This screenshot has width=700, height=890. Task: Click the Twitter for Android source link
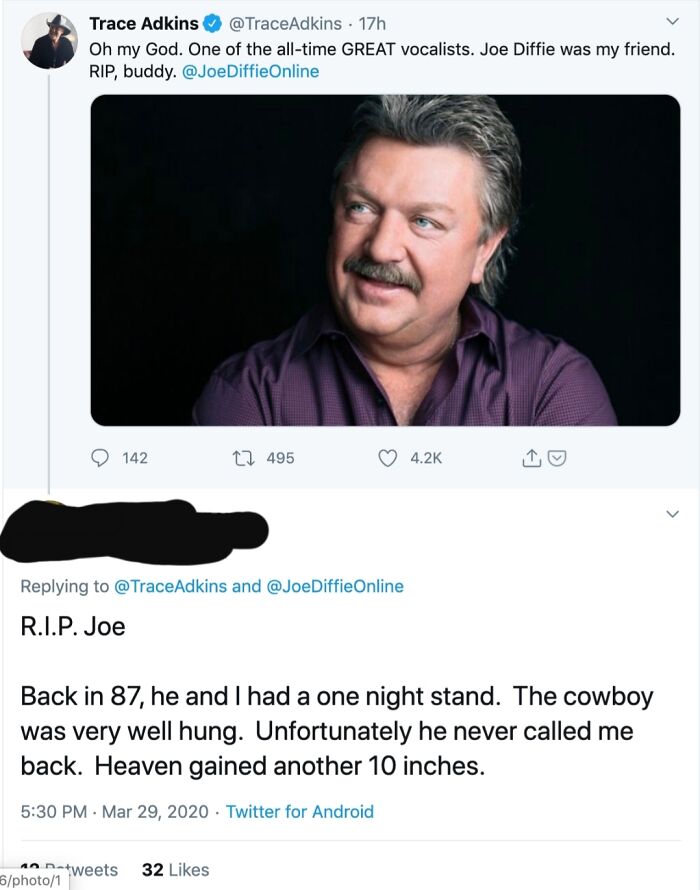(x=299, y=811)
